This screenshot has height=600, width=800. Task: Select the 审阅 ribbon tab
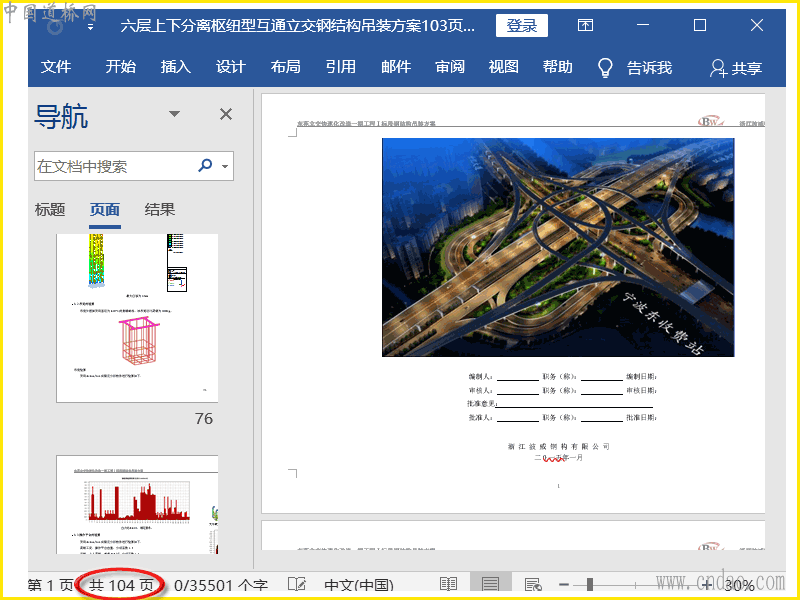pyautogui.click(x=450, y=67)
